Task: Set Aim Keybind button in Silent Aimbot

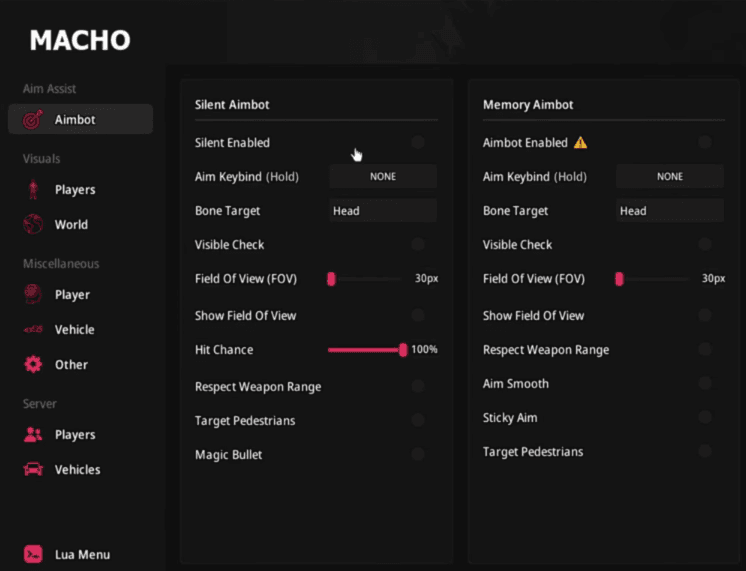Action: [x=383, y=177]
